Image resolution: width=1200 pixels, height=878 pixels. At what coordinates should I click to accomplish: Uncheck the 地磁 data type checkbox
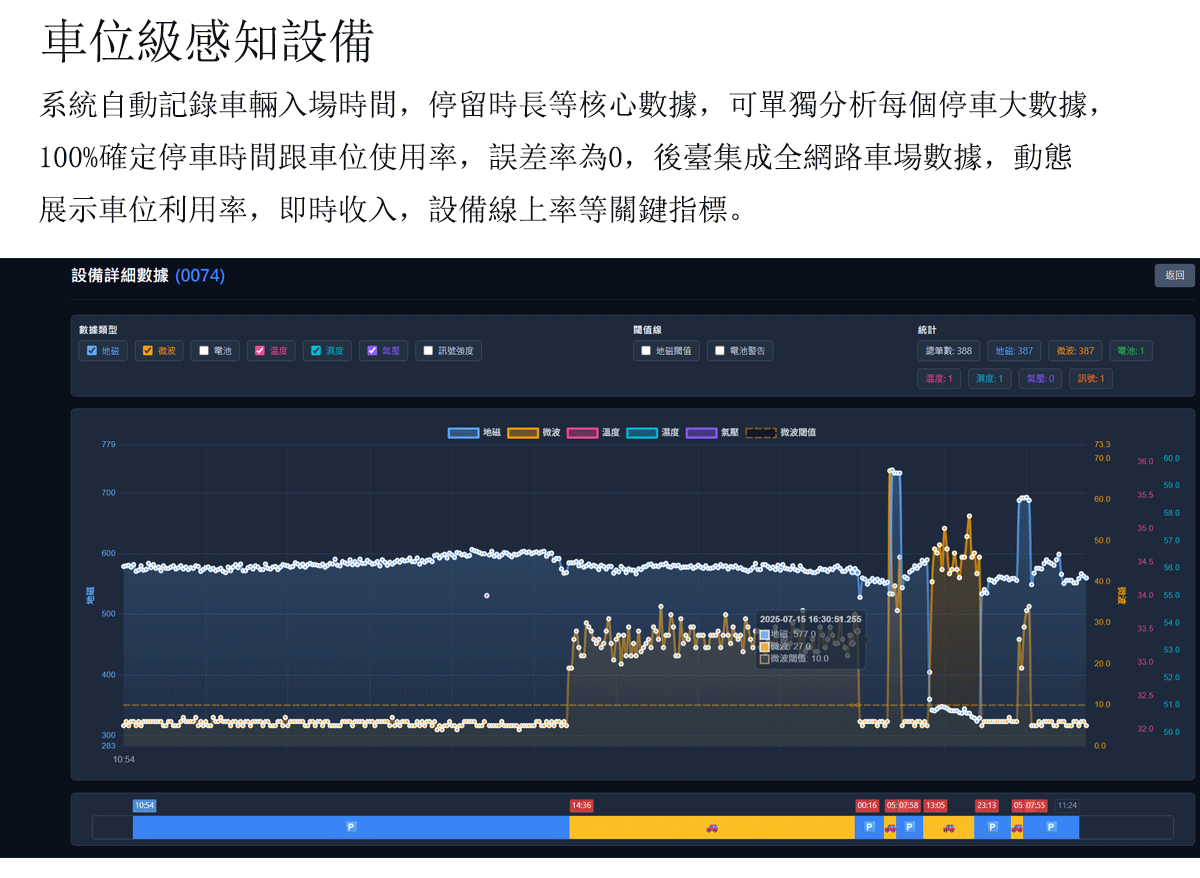click(x=92, y=351)
